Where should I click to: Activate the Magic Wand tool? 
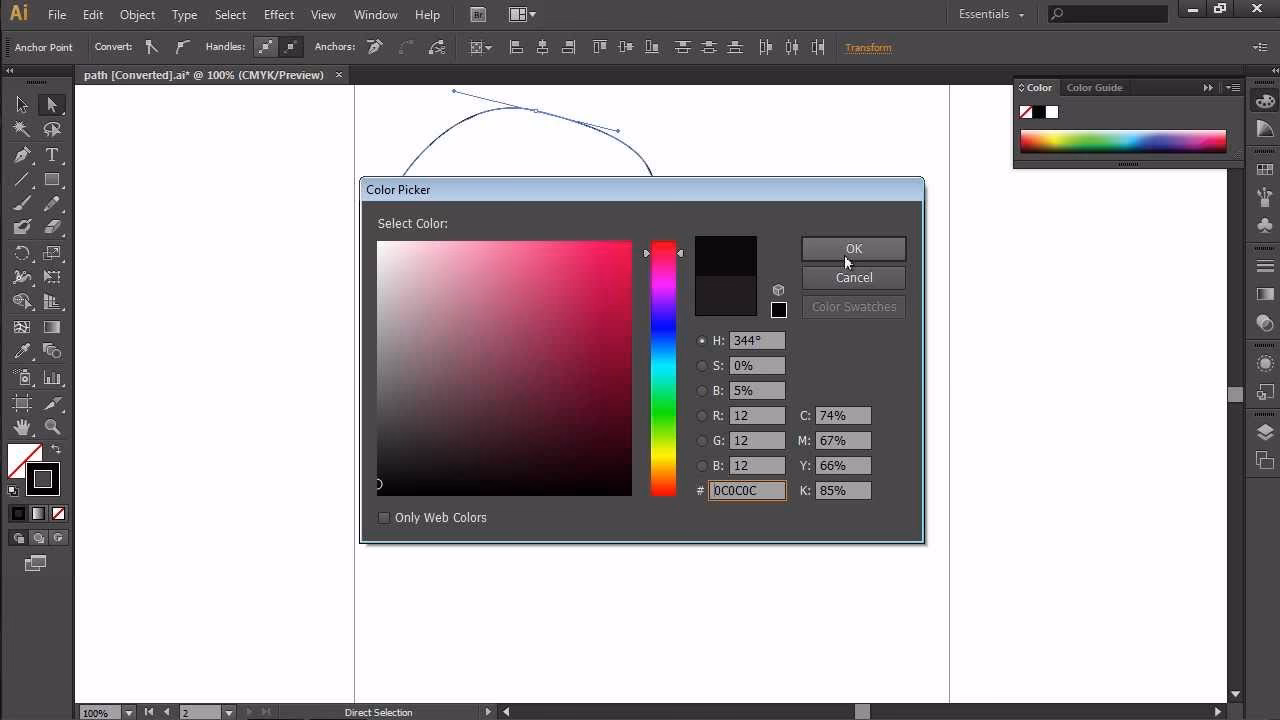22,129
